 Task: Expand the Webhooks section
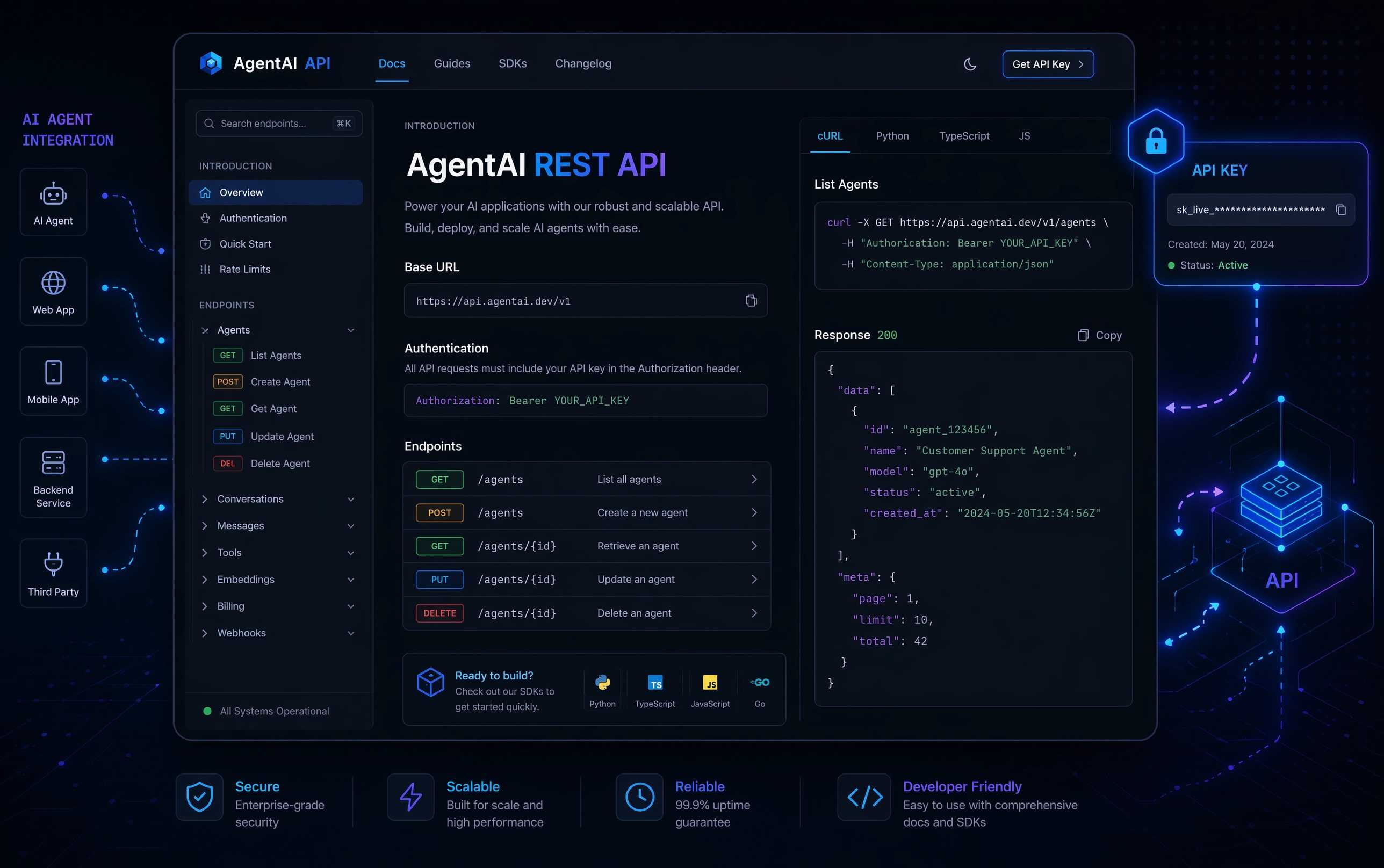coord(278,633)
